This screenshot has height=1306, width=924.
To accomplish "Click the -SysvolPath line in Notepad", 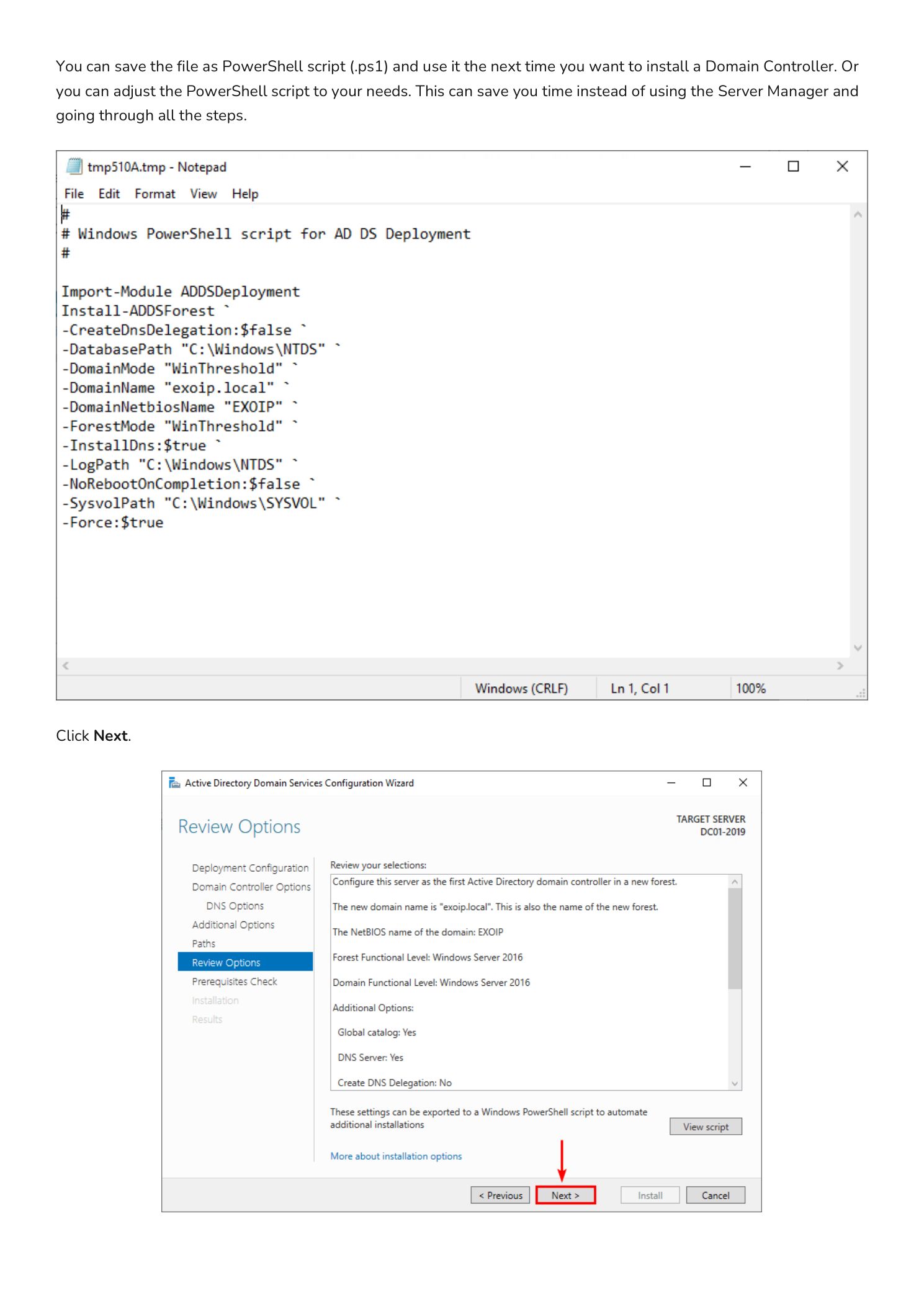I will [201, 503].
